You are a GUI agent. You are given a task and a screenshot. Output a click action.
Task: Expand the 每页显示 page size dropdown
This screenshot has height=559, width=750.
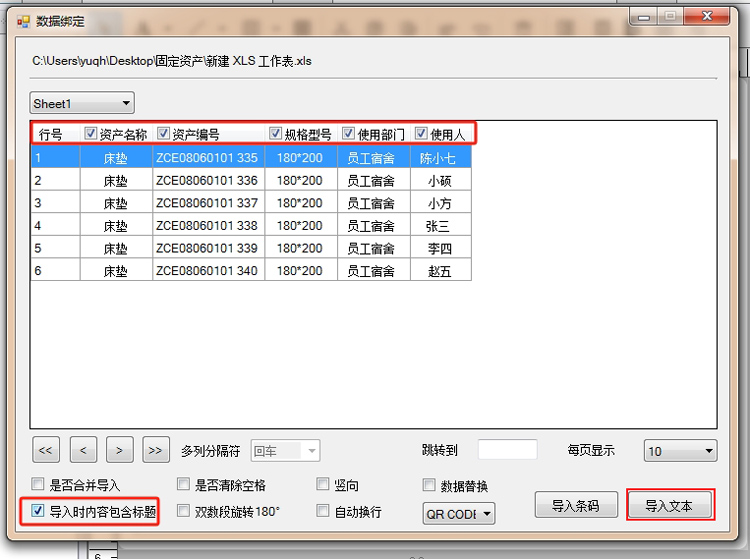(680, 451)
